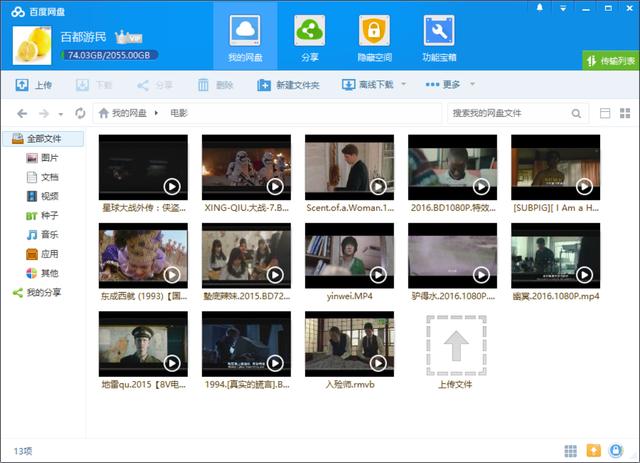Image resolution: width=640 pixels, height=463 pixels.
Task: Click the orange upload icon in status bar
Action: 593,451
